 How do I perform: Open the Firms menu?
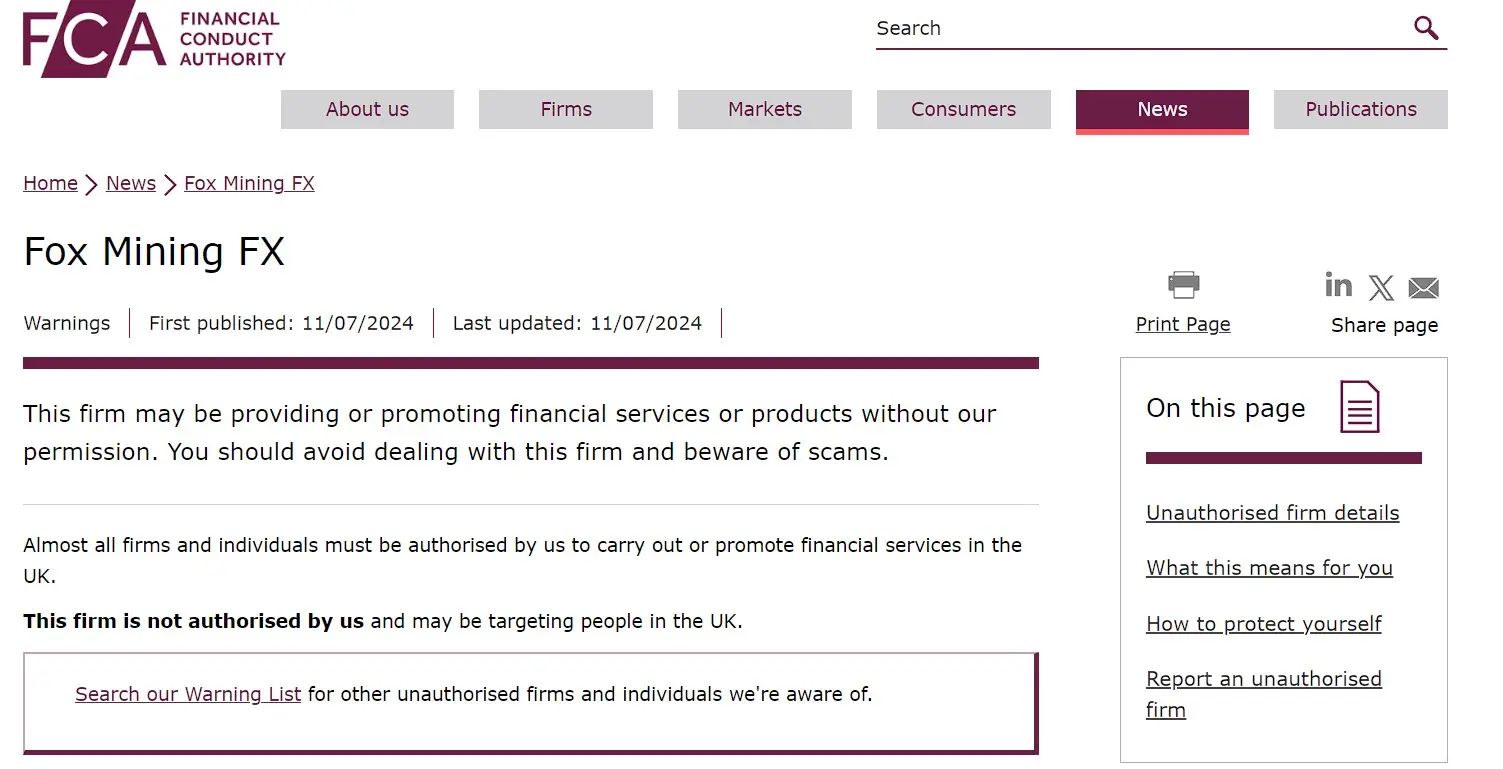pos(566,110)
